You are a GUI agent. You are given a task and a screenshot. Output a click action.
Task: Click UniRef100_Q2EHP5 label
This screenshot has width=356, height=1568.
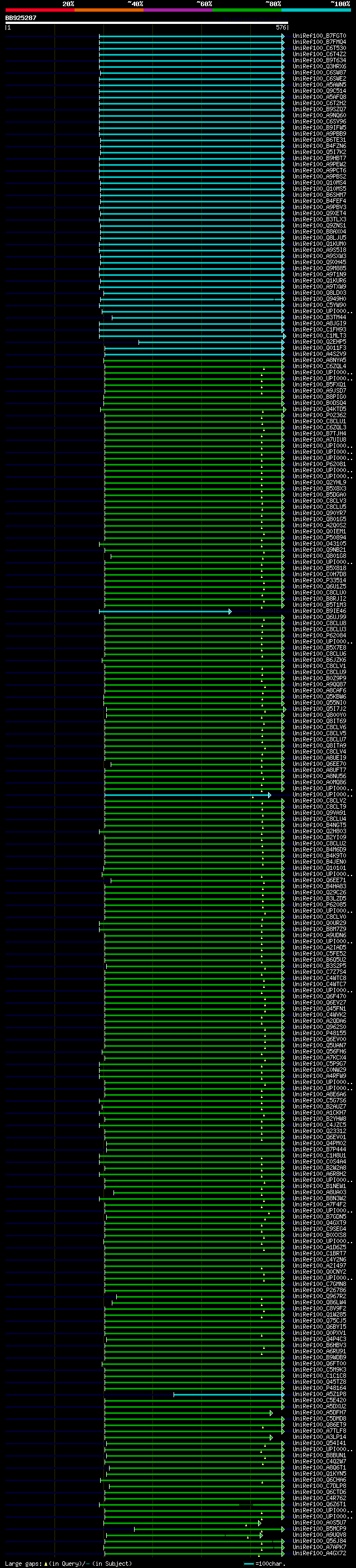(319, 342)
